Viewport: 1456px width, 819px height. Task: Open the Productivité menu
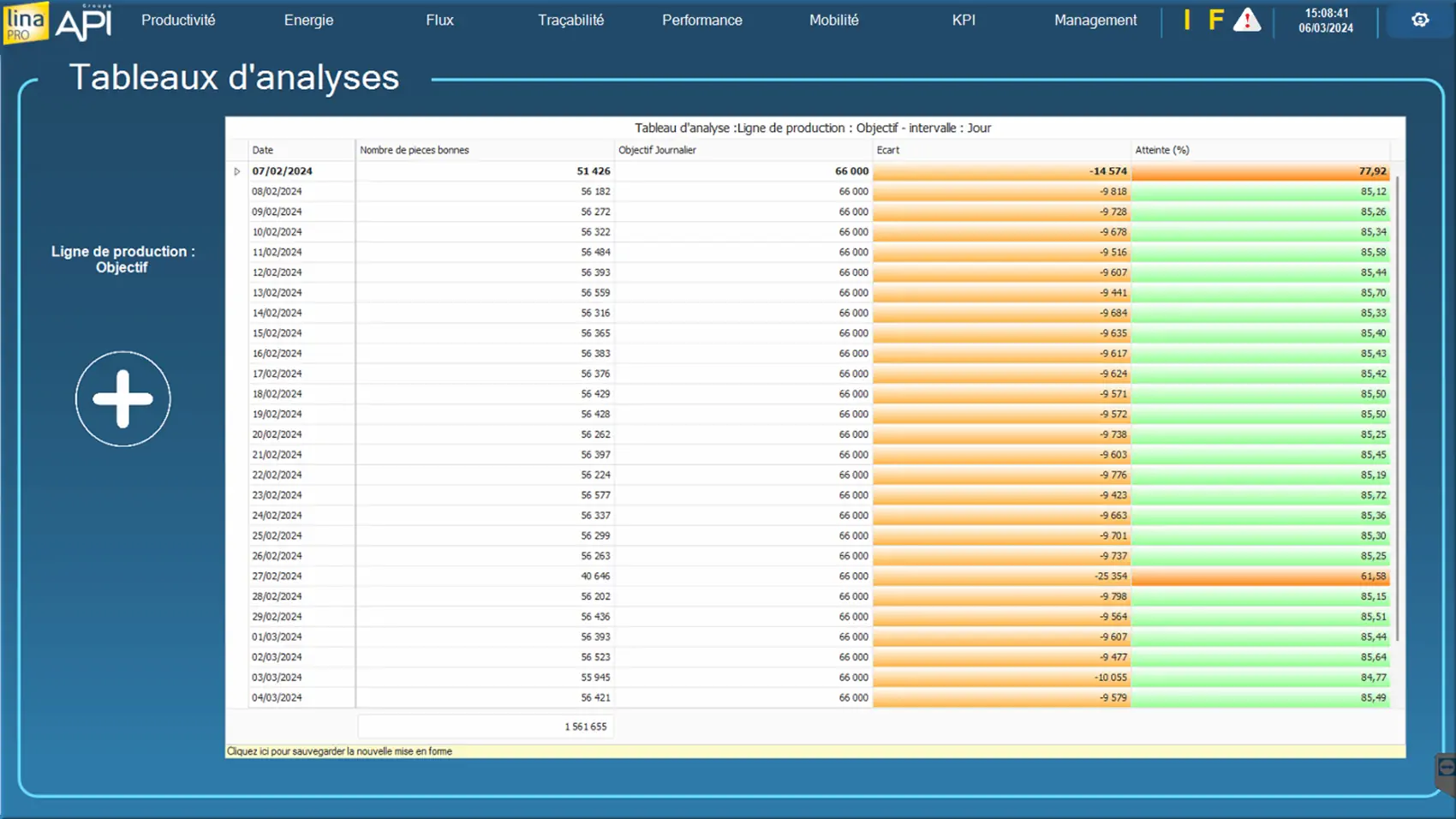point(178,21)
